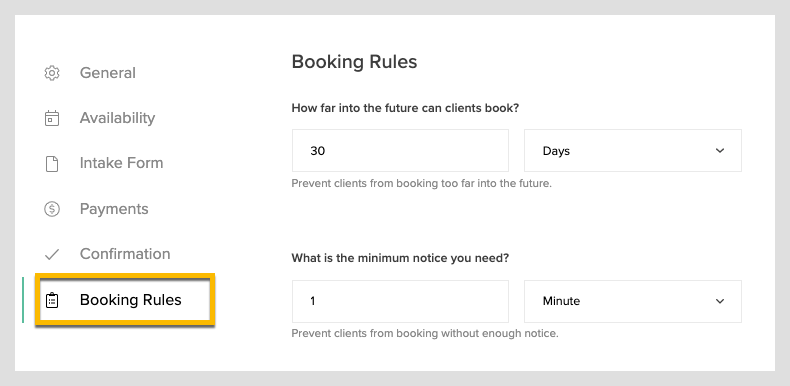
Task: Click the Booking Rules clipboard icon
Action: point(52,300)
